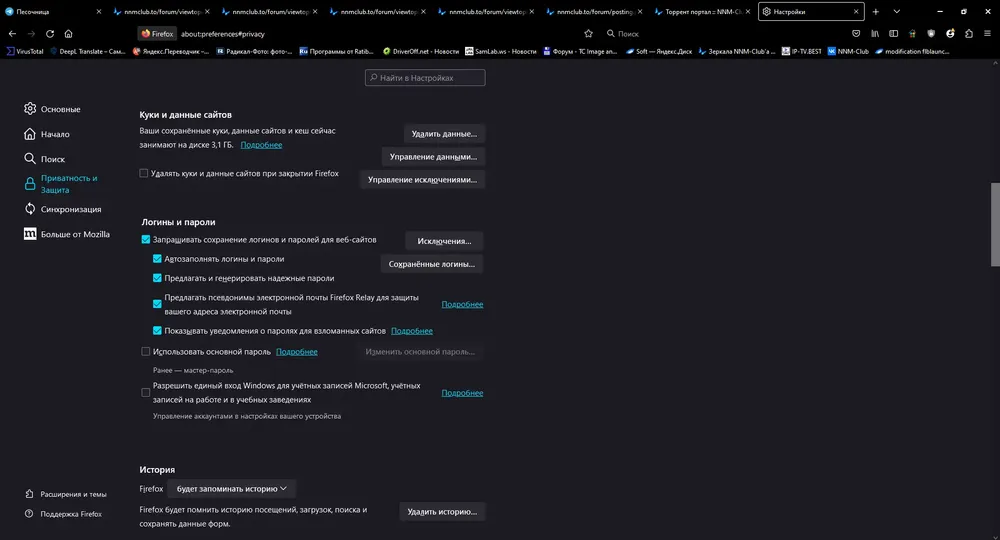Toggle the sidebar view icon
Screen dimensions: 1000x540
pyautogui.click(x=893, y=34)
